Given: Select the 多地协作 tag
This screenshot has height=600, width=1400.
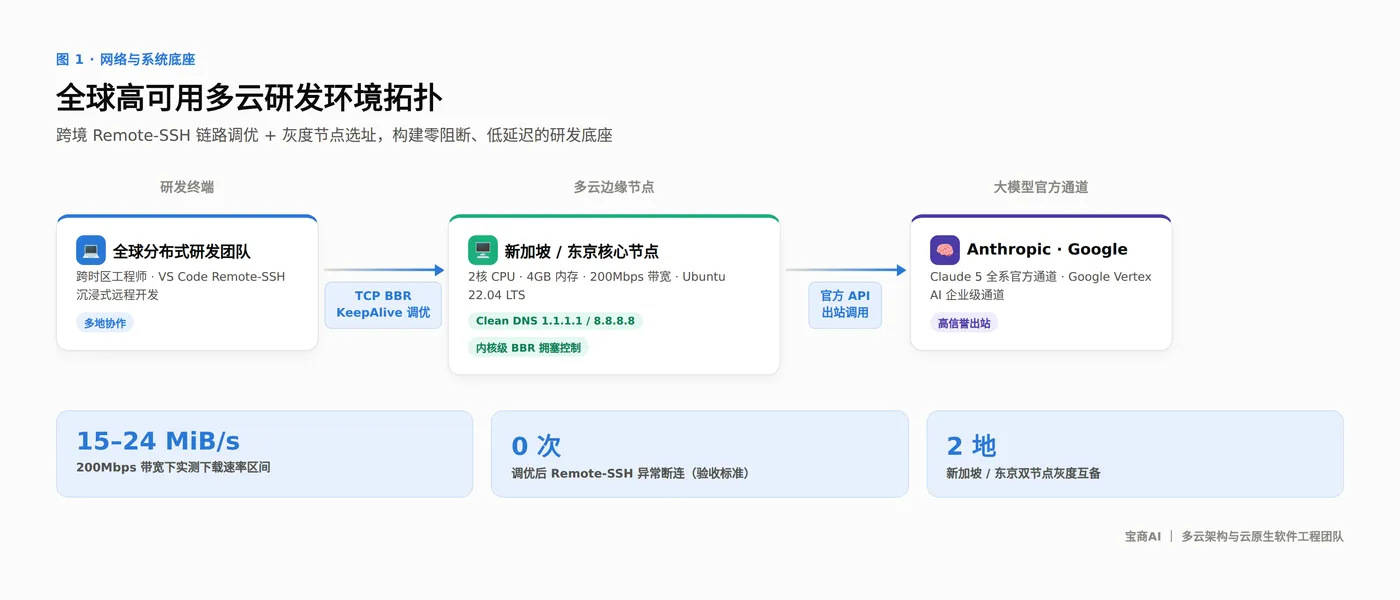Looking at the screenshot, I should (105, 323).
